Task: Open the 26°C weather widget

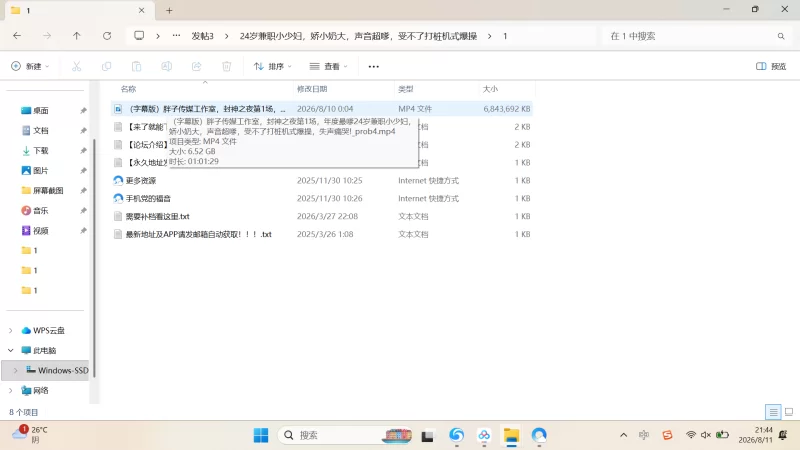Action: 30,435
